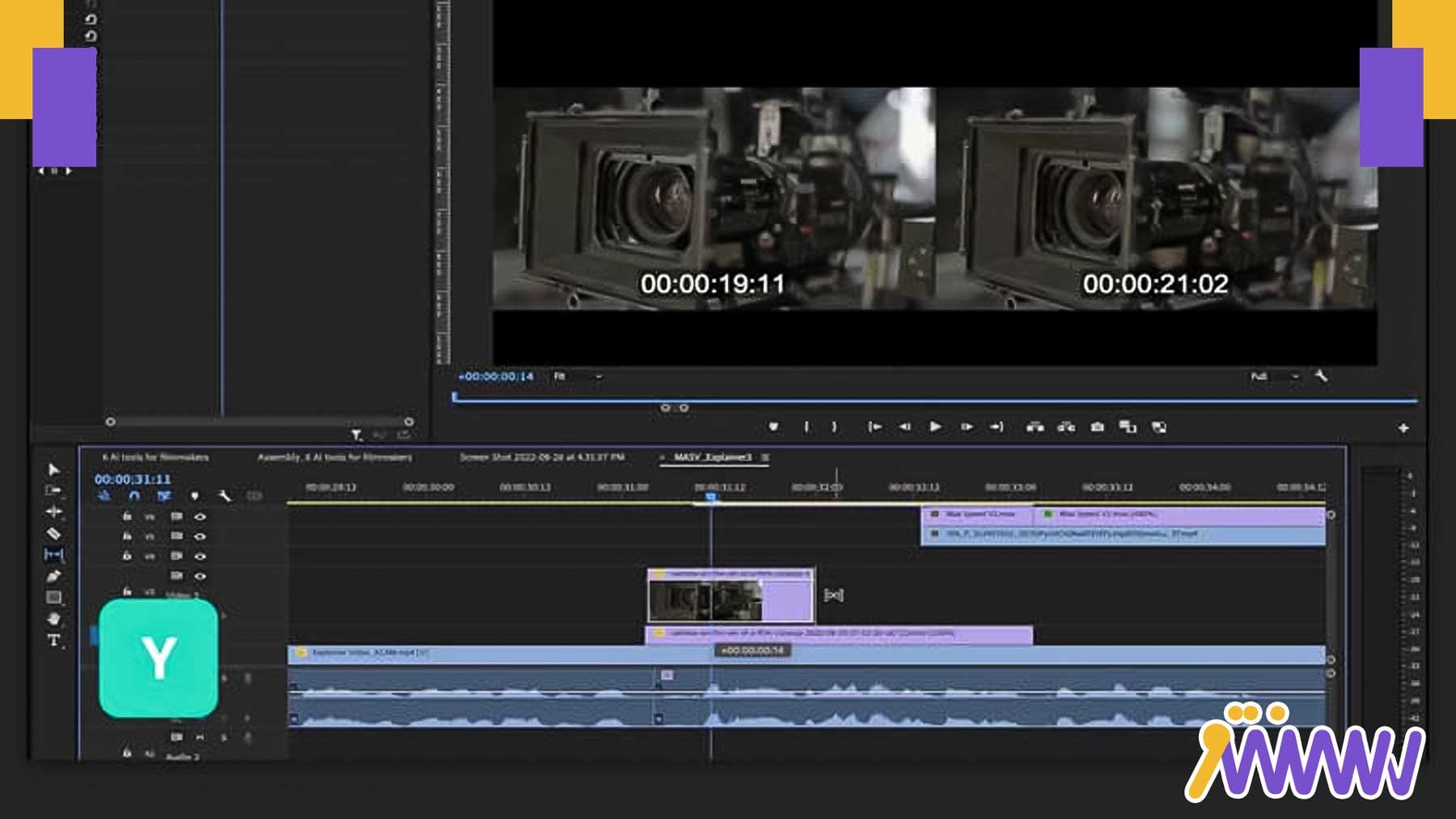The image size is (1456, 819).
Task: Switch to 6 AI tools for filmmakers tab
Action: (155, 458)
